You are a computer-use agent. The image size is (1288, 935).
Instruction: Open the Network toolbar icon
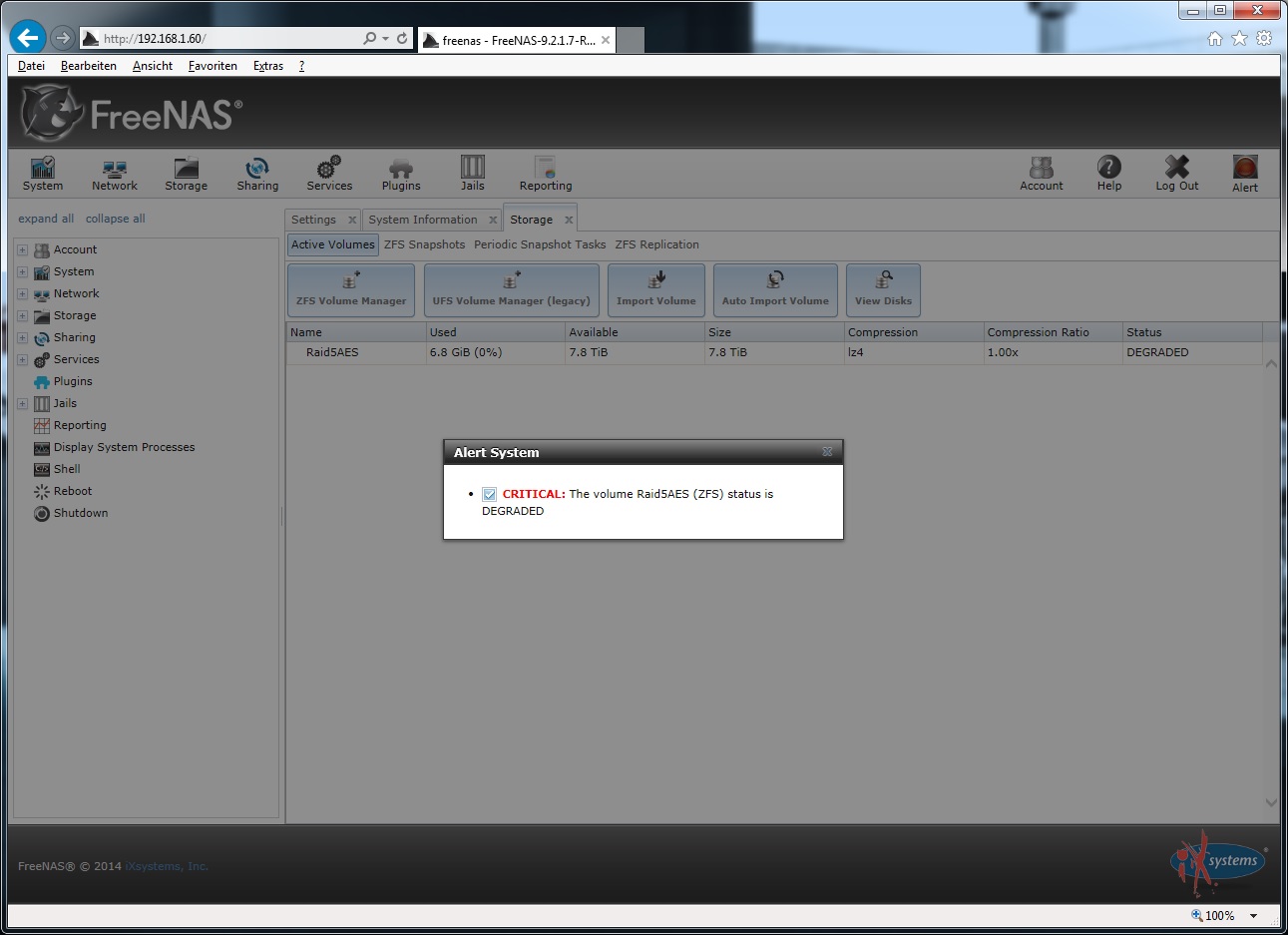click(115, 174)
